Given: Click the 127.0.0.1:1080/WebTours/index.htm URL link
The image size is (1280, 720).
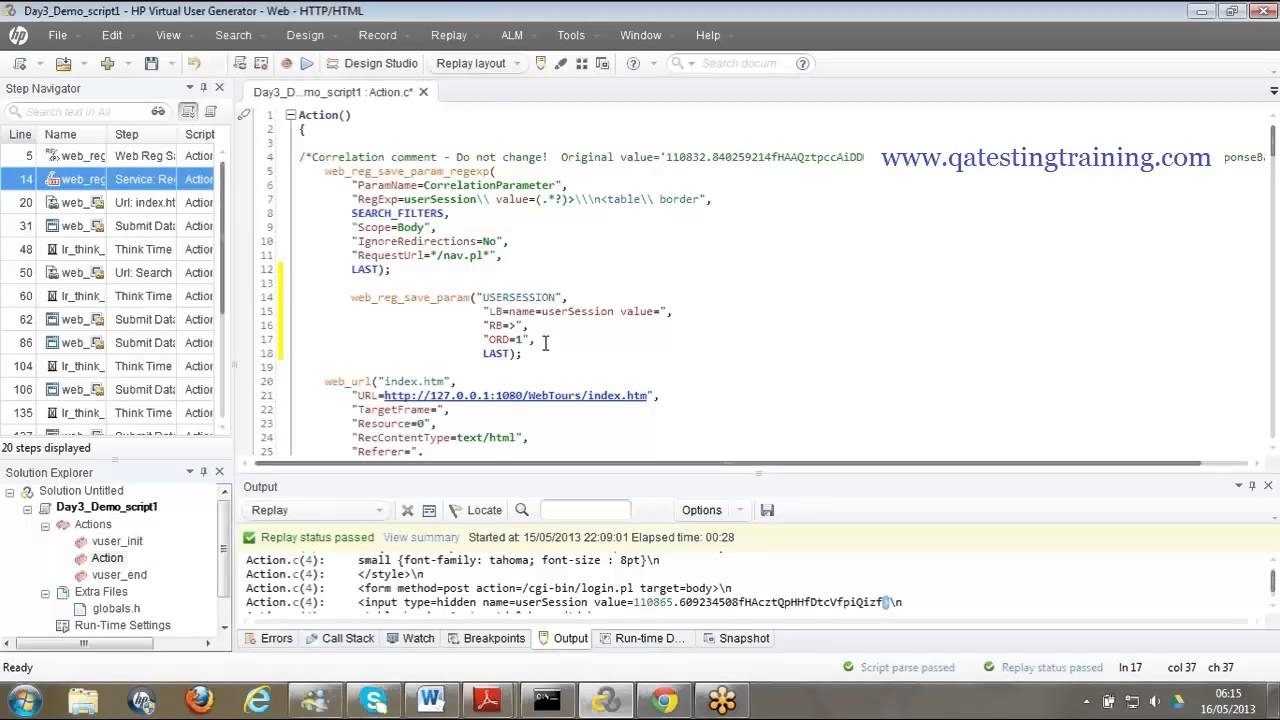Looking at the screenshot, I should pyautogui.click(x=515, y=396).
